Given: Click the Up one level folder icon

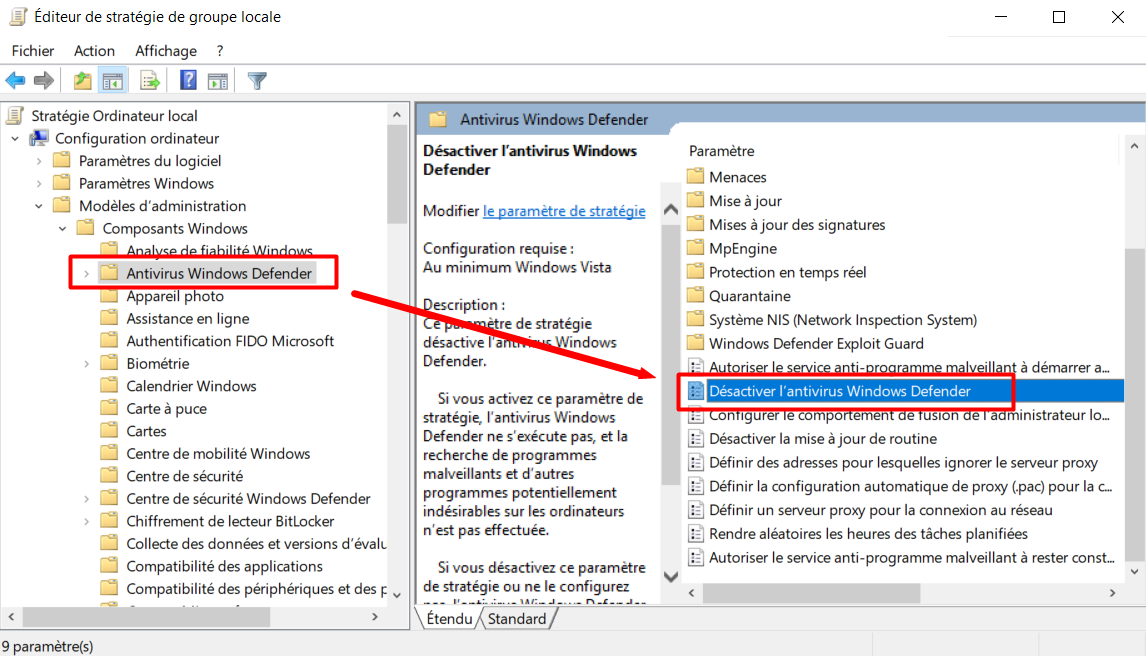Looking at the screenshot, I should pos(83,80).
